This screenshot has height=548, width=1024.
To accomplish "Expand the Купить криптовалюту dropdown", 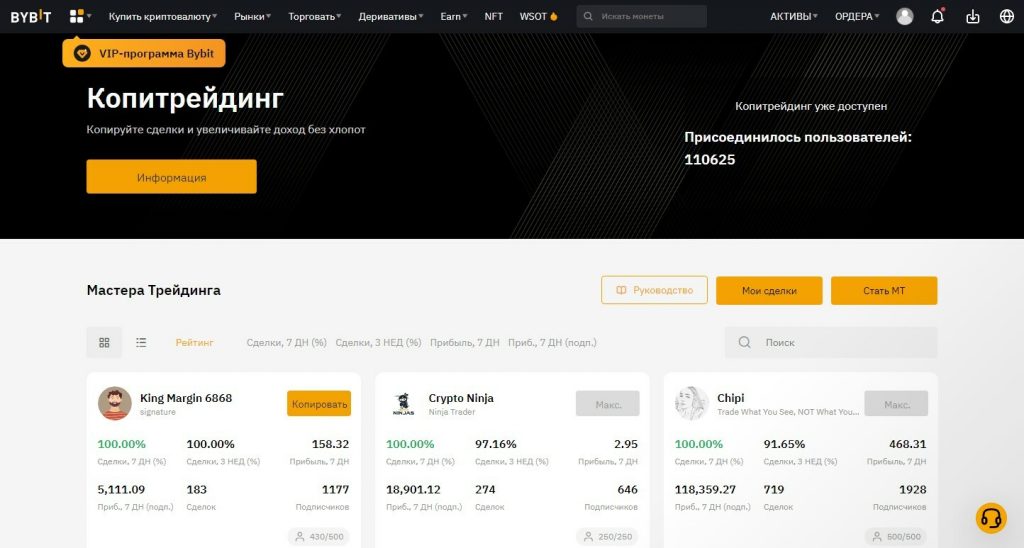I will click(163, 16).
